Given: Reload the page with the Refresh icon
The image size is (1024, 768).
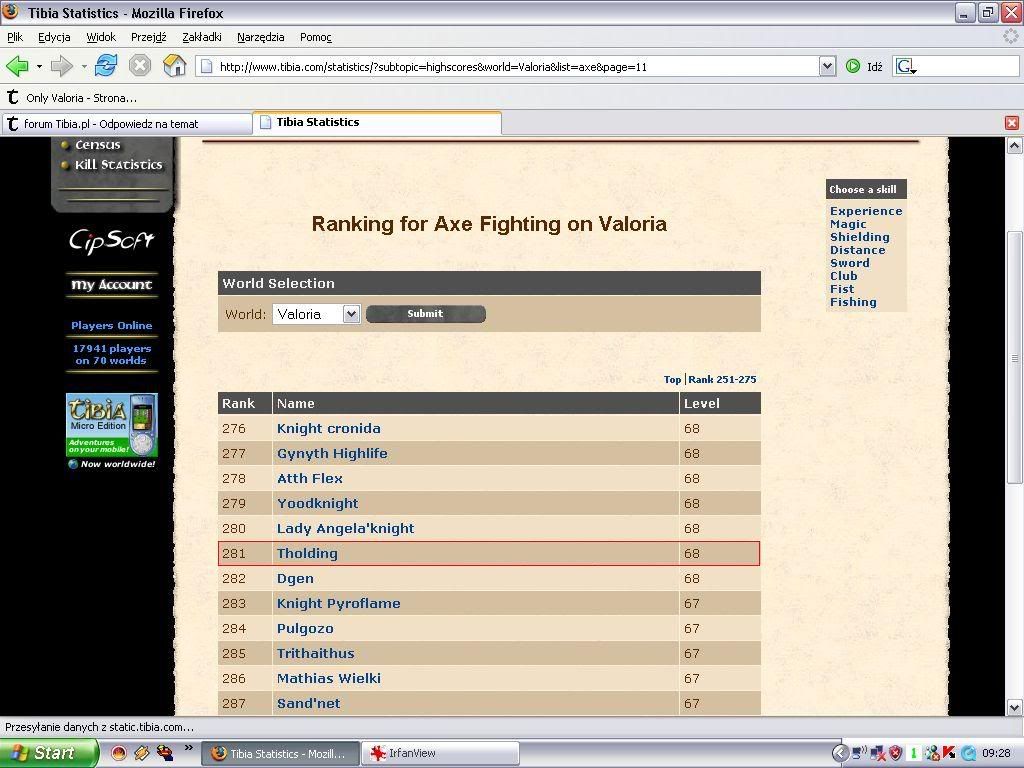Looking at the screenshot, I should (x=106, y=66).
